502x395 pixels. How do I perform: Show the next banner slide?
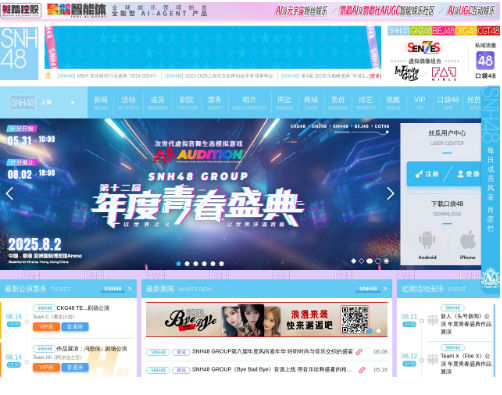[390, 193]
